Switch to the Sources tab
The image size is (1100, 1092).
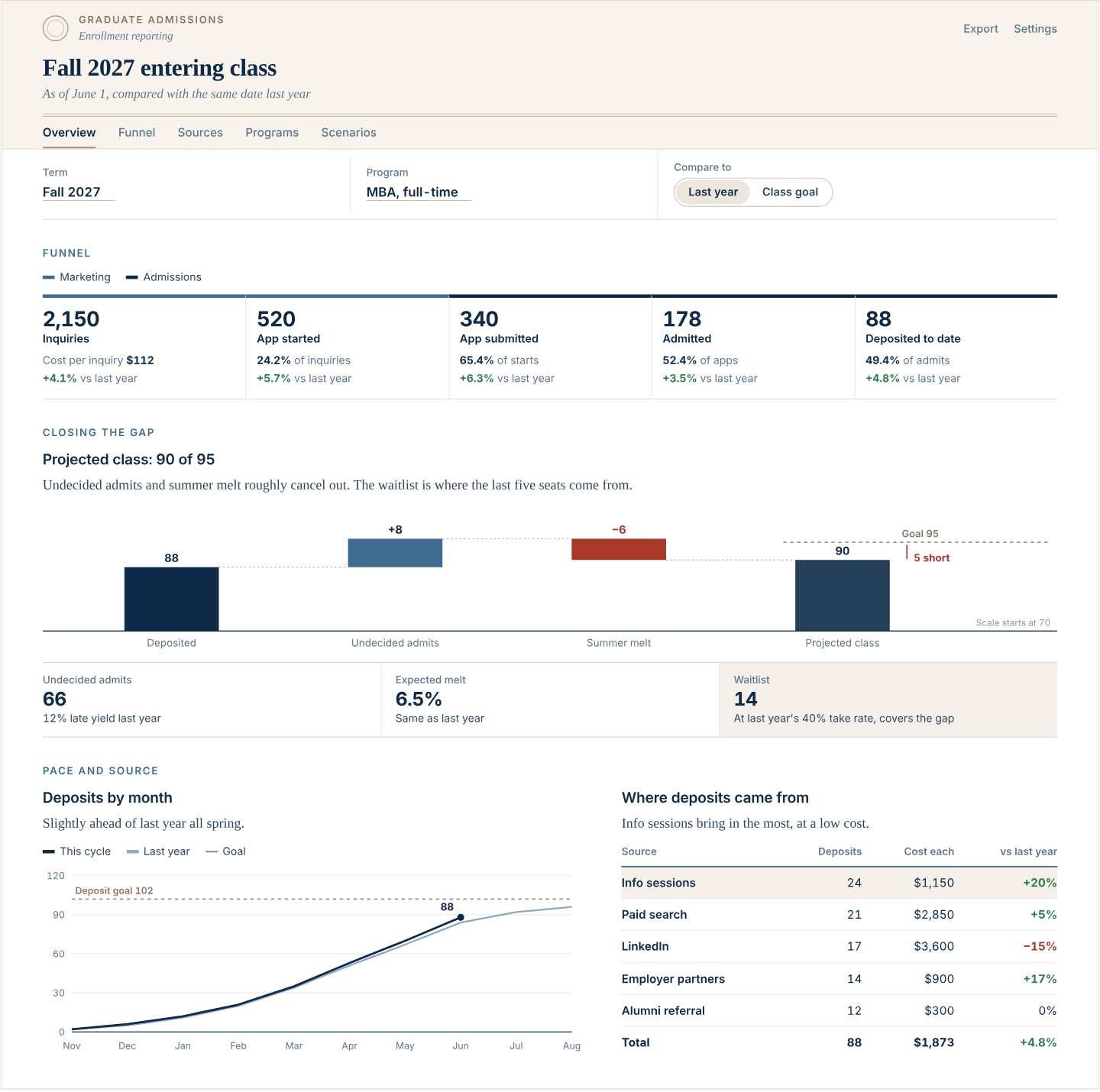[x=200, y=132]
